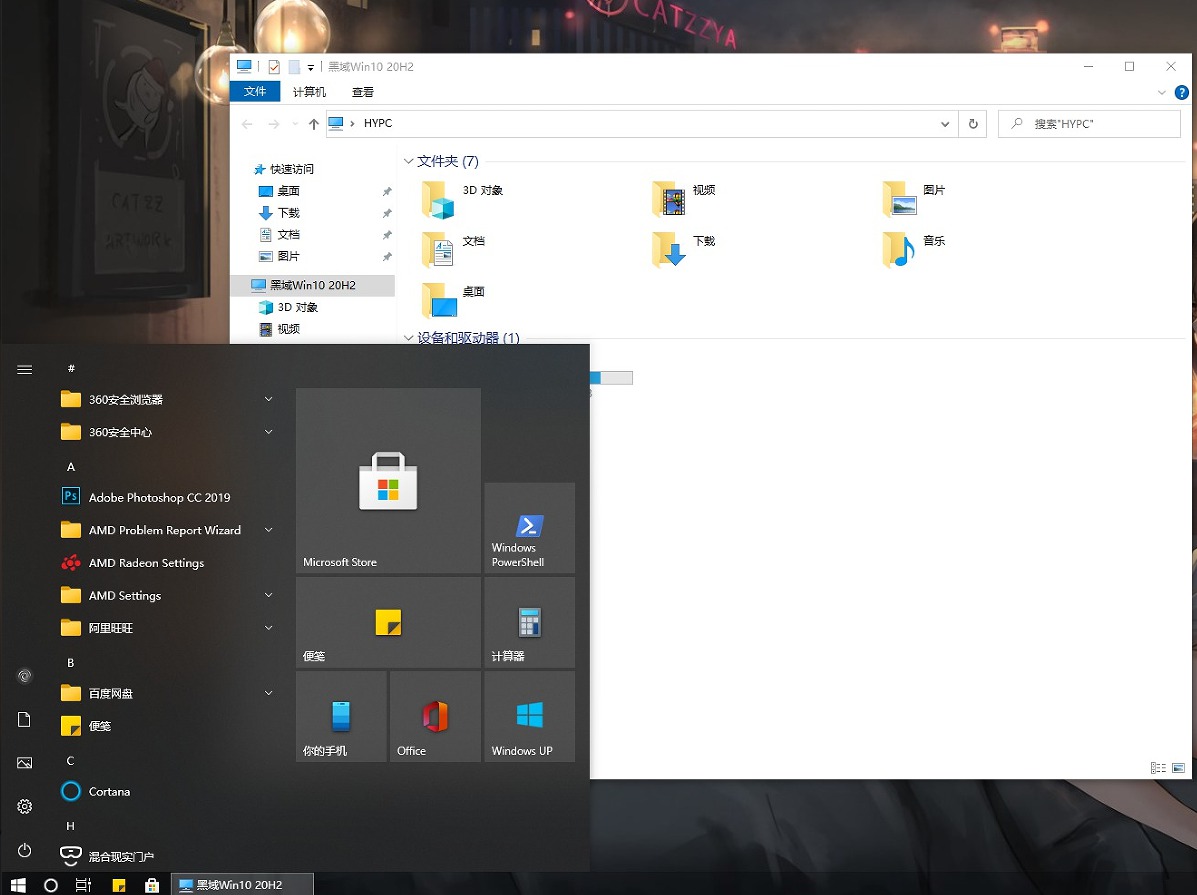Viewport: 1197px width, 895px height.
Task: Click the 搜索"HYPC" search box
Action: click(x=1089, y=124)
